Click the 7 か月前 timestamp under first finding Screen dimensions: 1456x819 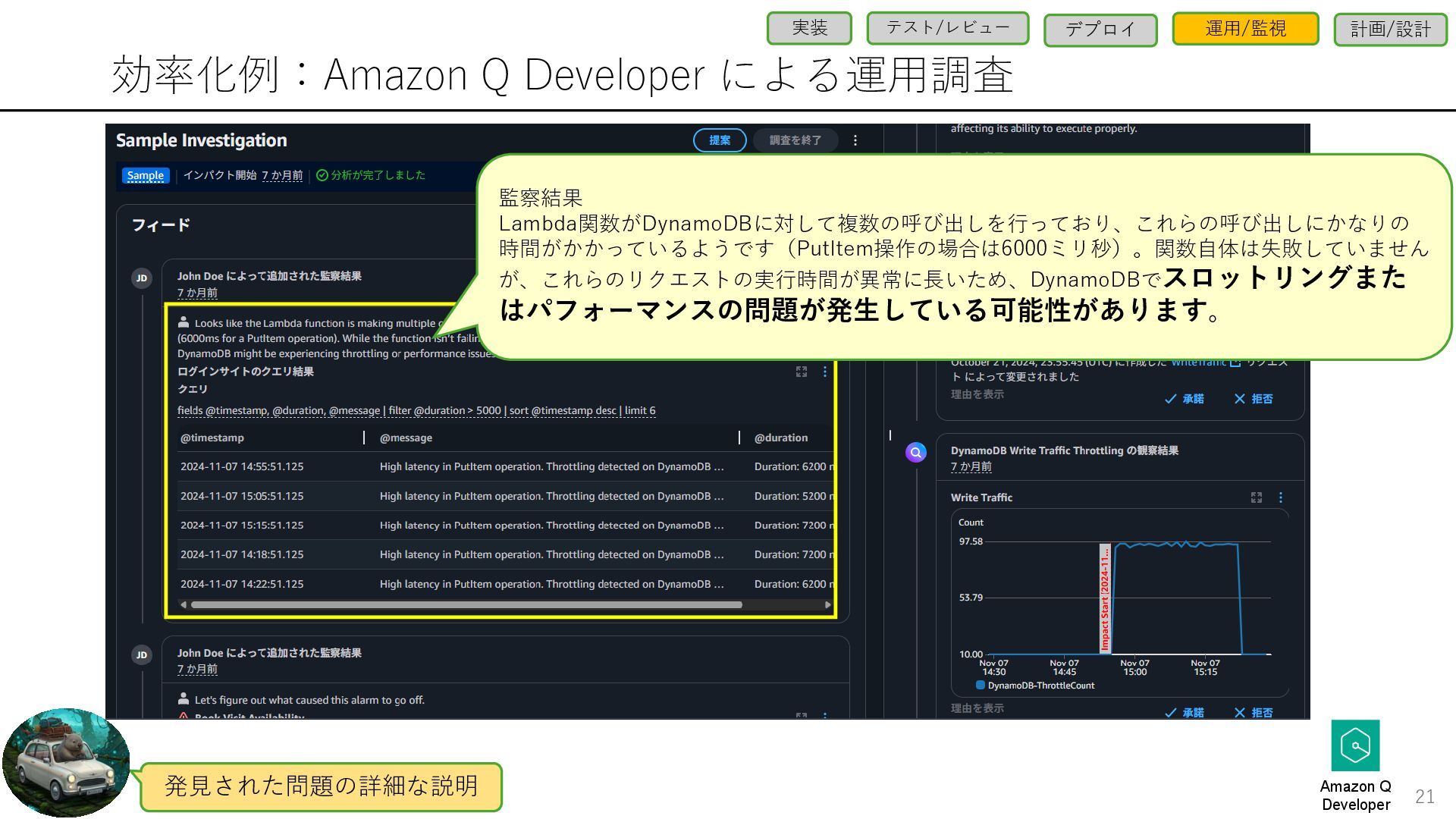pos(197,293)
